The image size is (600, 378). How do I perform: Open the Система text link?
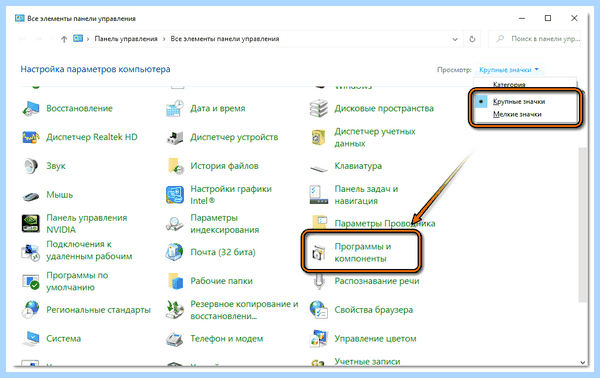pyautogui.click(x=64, y=339)
